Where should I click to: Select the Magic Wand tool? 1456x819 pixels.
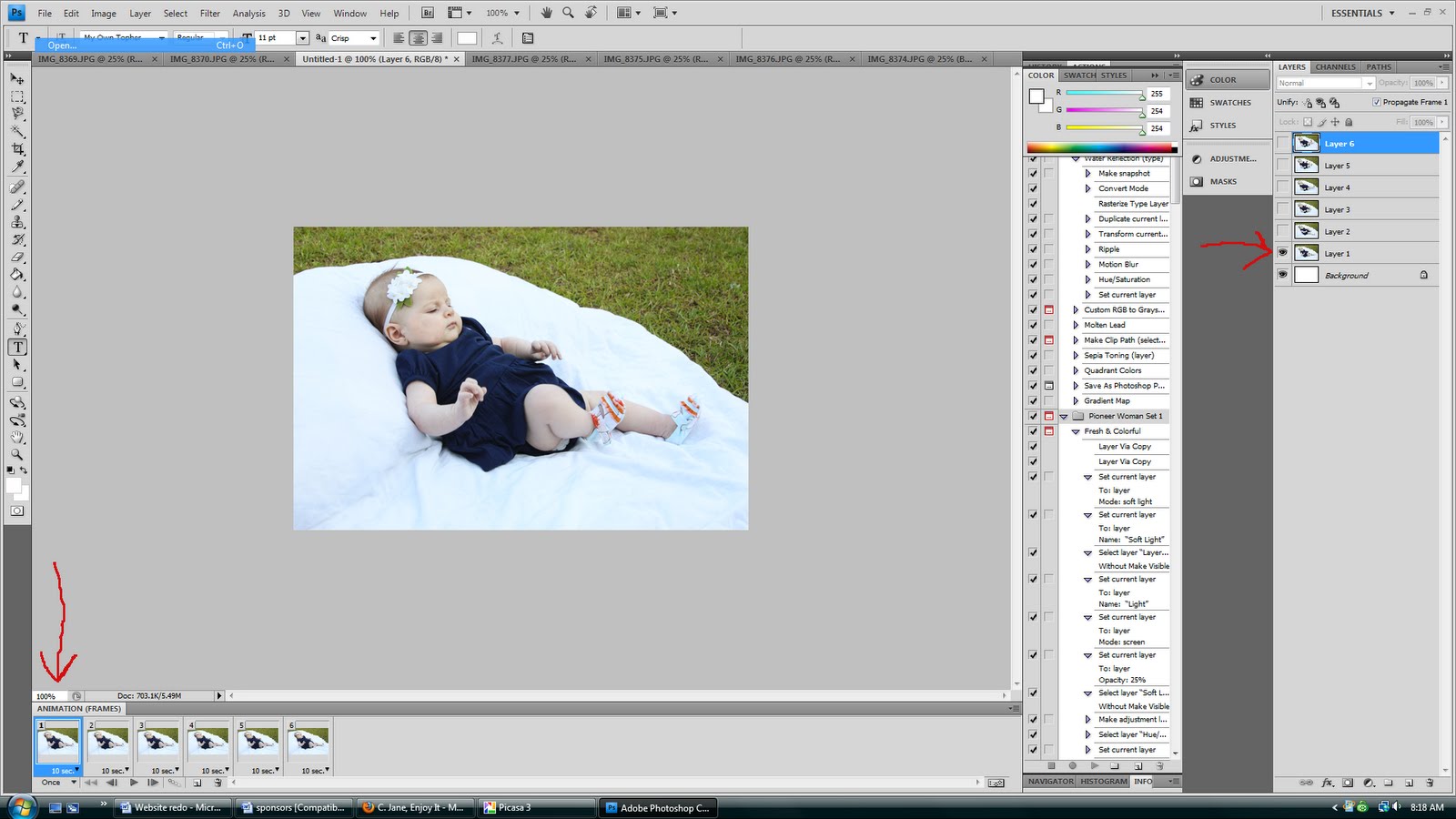(17, 132)
